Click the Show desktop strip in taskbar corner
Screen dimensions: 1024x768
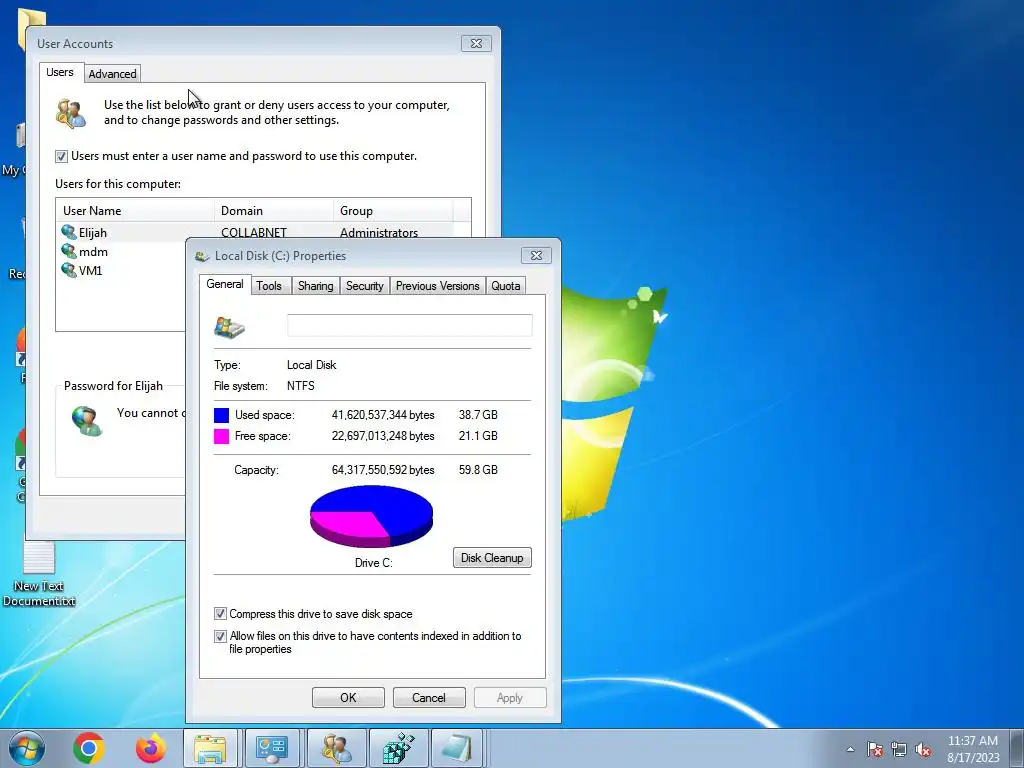1018,748
